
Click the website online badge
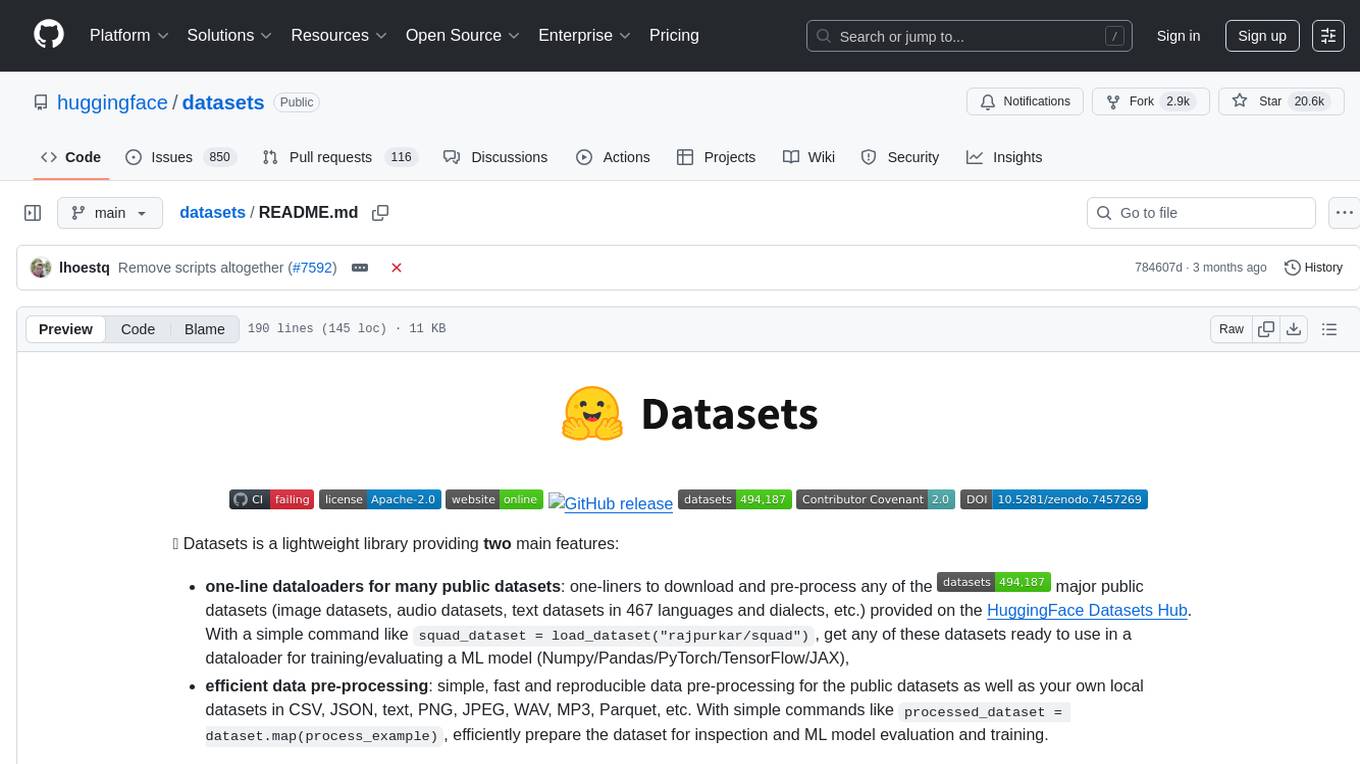pos(494,499)
